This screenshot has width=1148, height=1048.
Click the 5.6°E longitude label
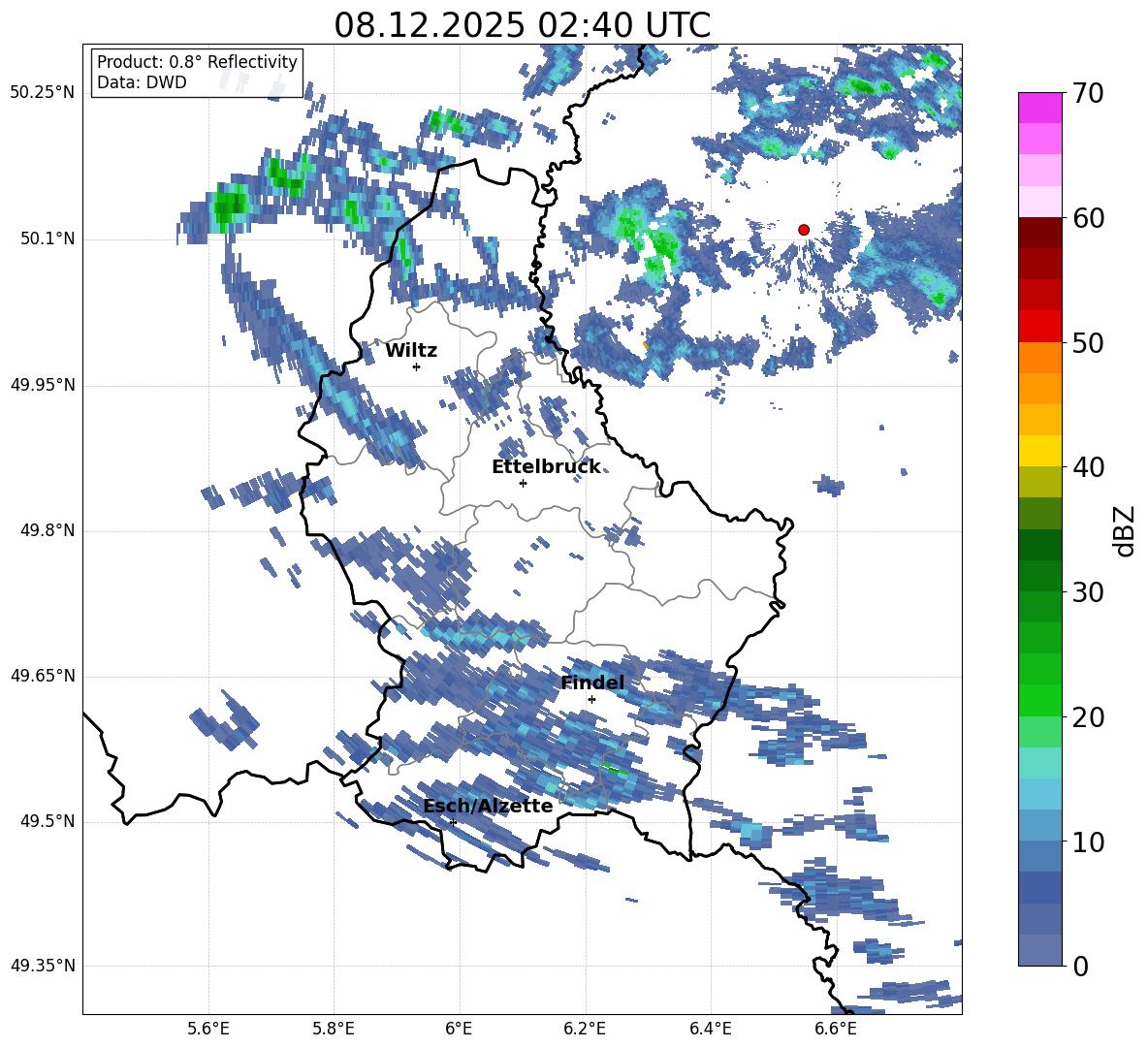(x=208, y=1029)
